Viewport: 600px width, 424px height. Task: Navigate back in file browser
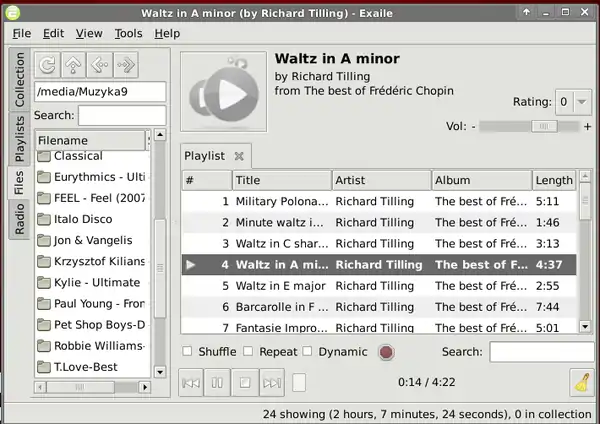(x=99, y=65)
